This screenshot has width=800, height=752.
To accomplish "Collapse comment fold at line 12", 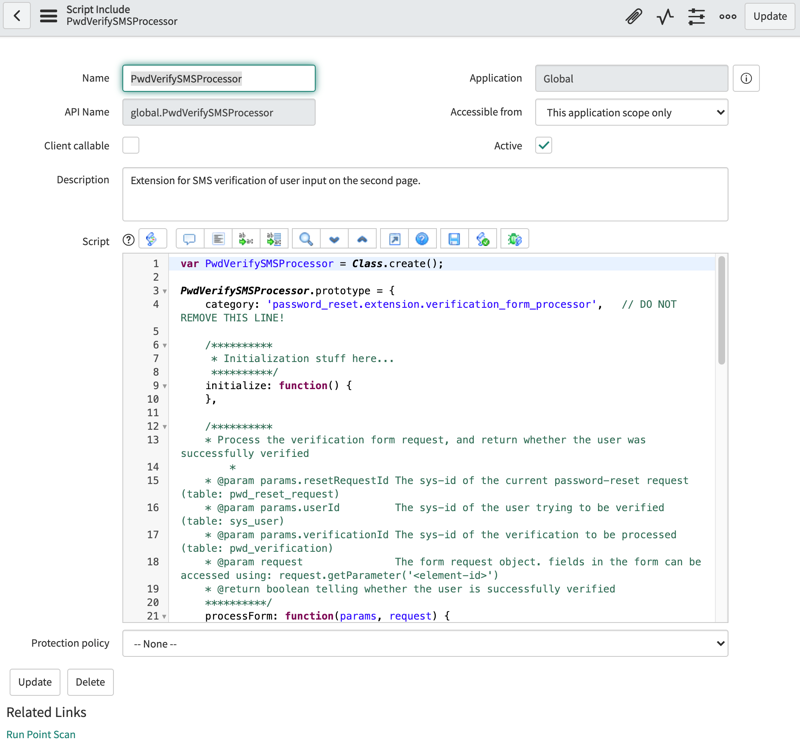I will tap(164, 427).
